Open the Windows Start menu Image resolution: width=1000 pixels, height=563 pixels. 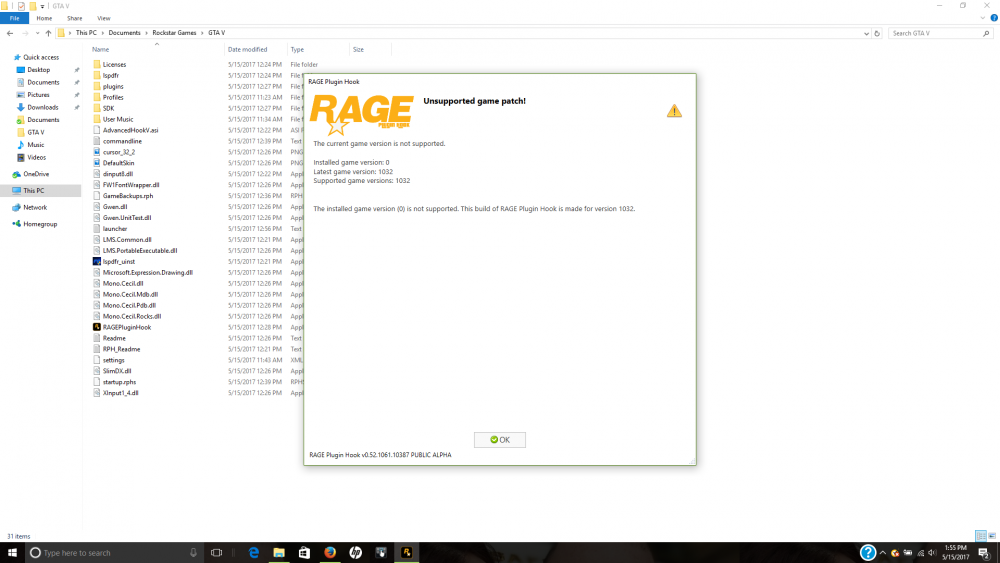point(12,553)
